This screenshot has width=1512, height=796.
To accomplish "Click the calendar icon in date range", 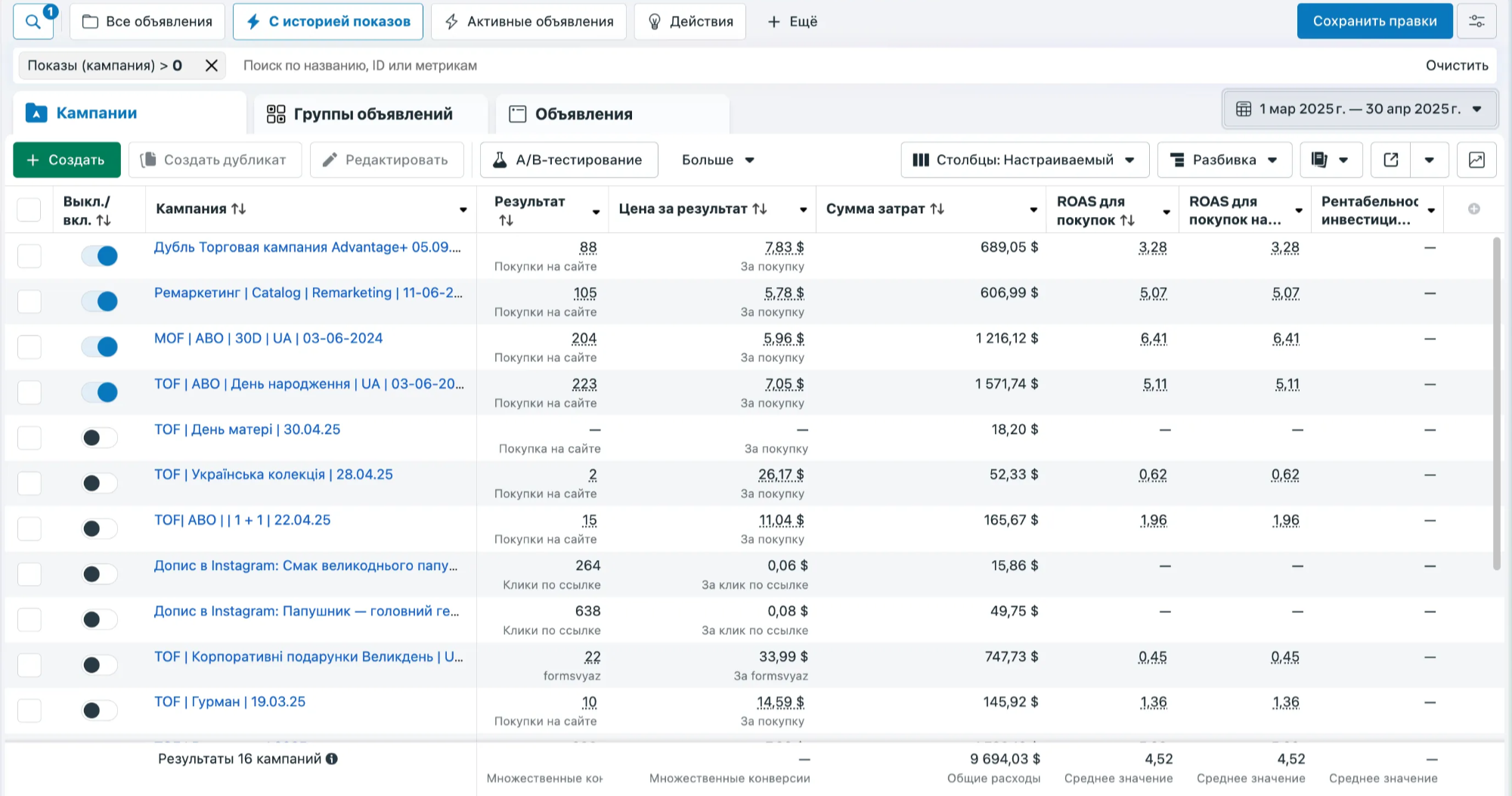I will coord(1243,109).
